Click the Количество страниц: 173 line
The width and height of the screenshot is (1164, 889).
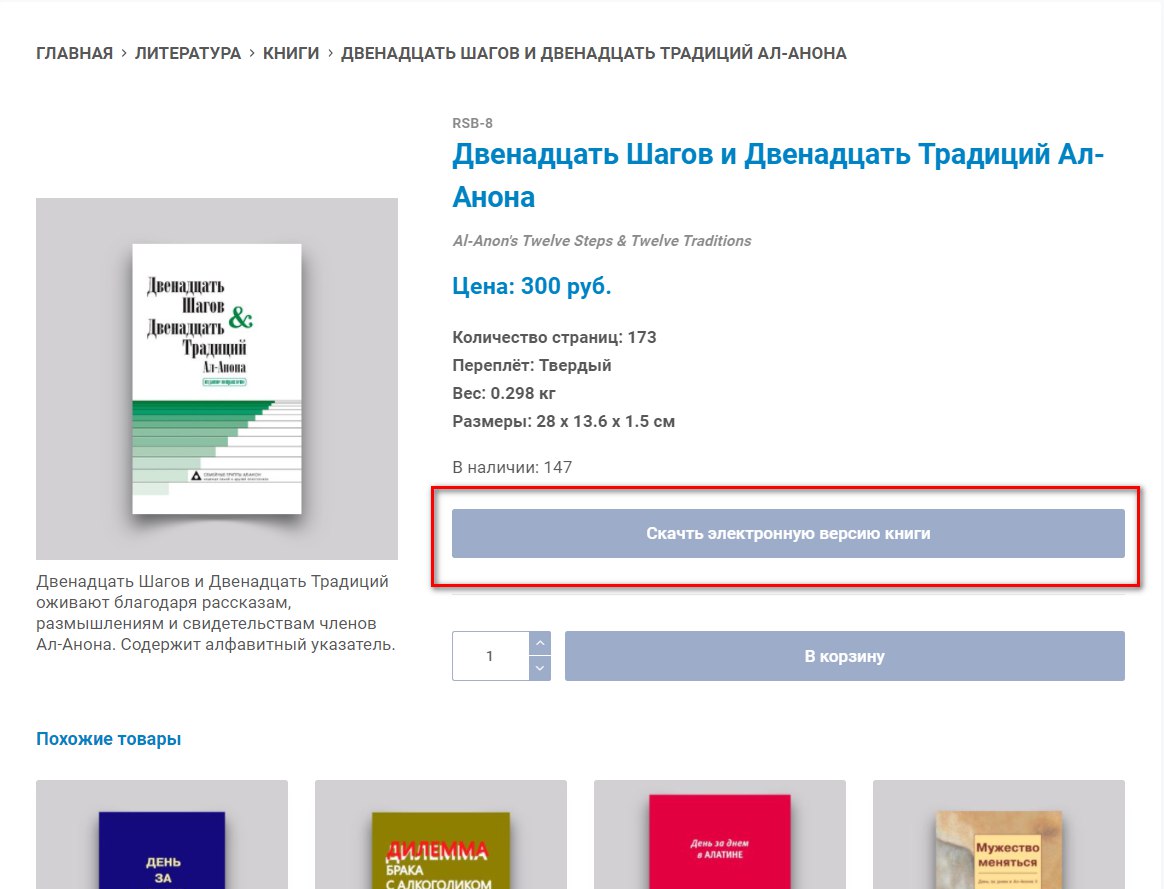click(555, 338)
